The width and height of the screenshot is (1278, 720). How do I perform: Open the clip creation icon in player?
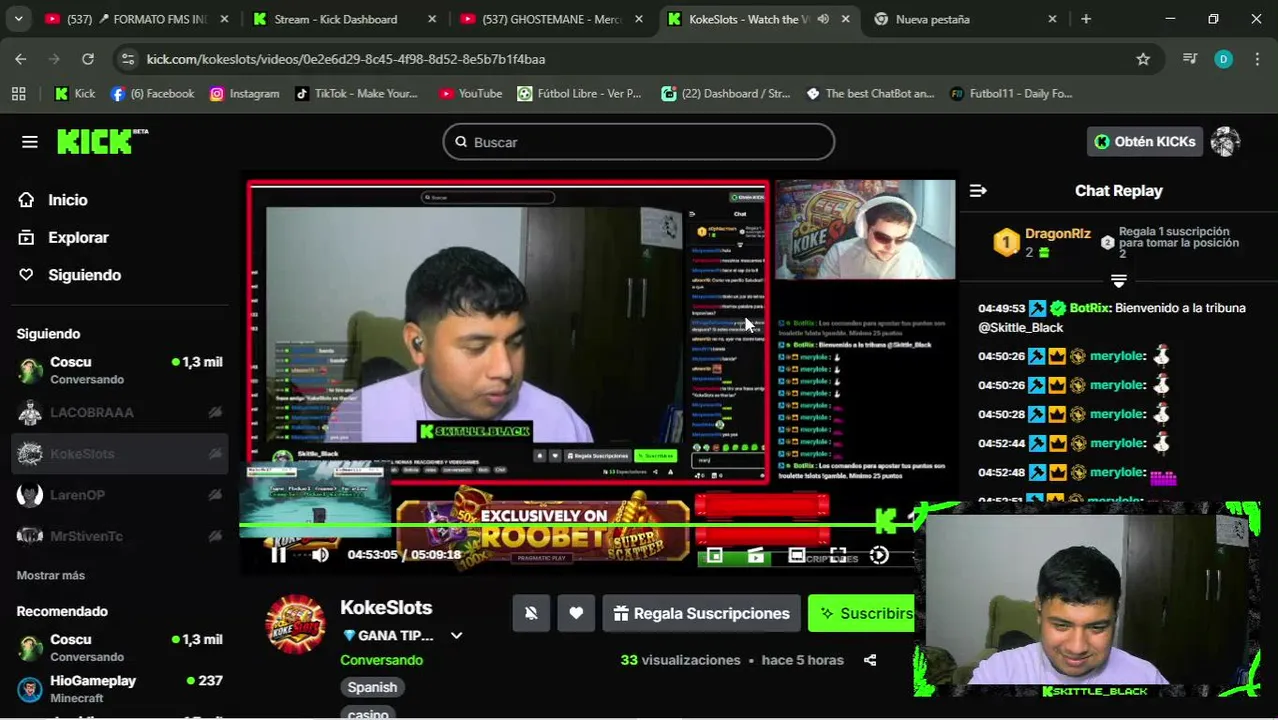pos(755,555)
